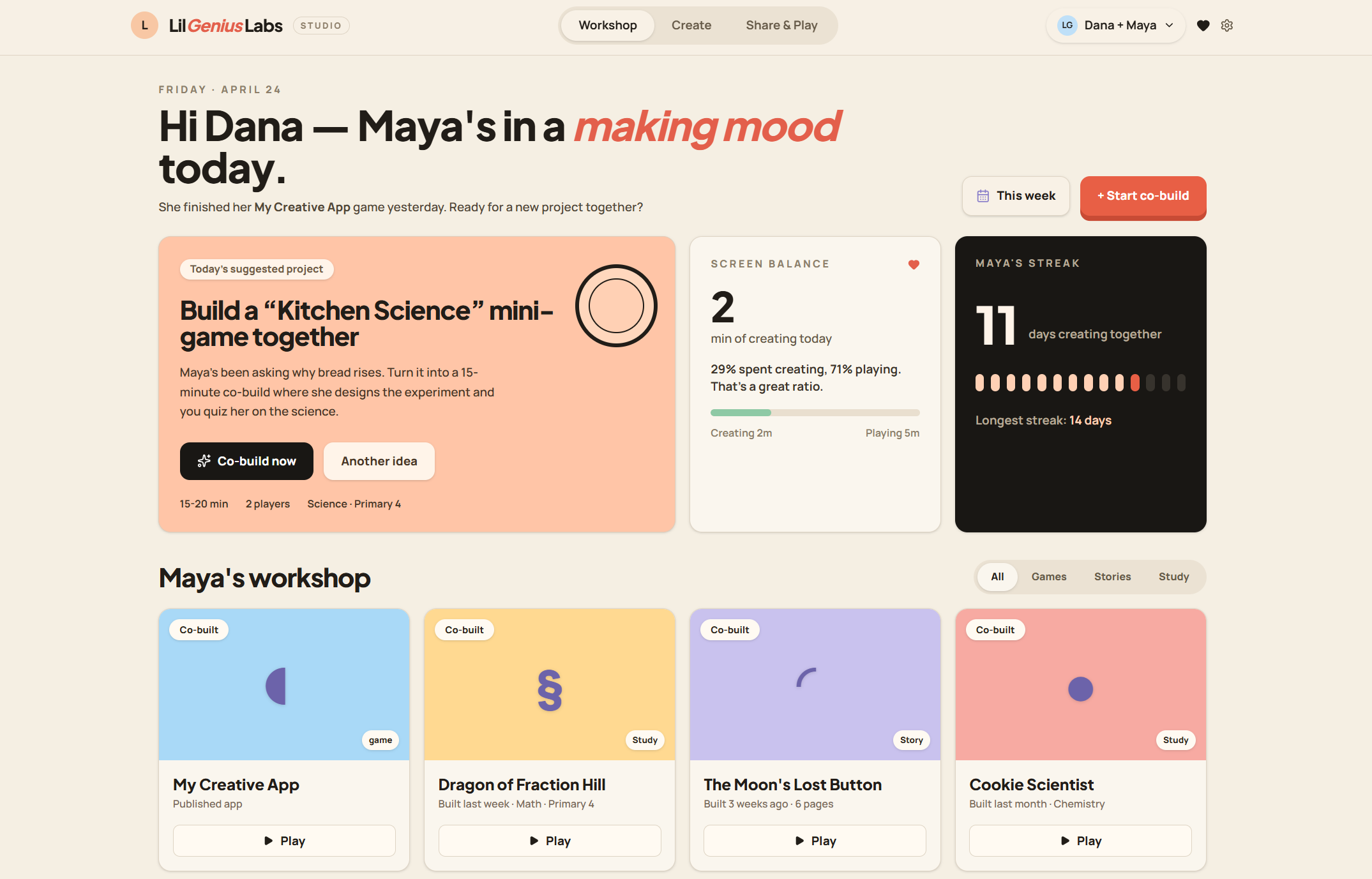The height and width of the screenshot is (879, 1372).
Task: Open settings via the gear icon
Action: 1227,26
